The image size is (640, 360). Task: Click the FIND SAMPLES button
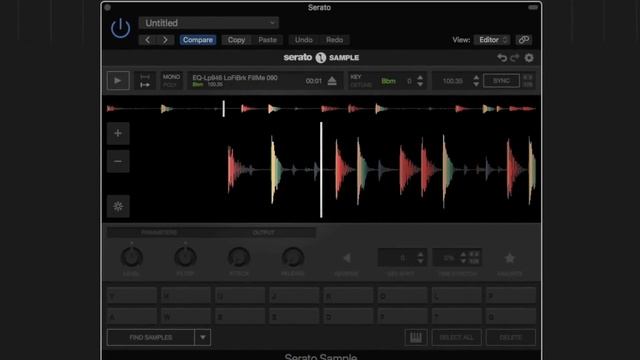151,338
